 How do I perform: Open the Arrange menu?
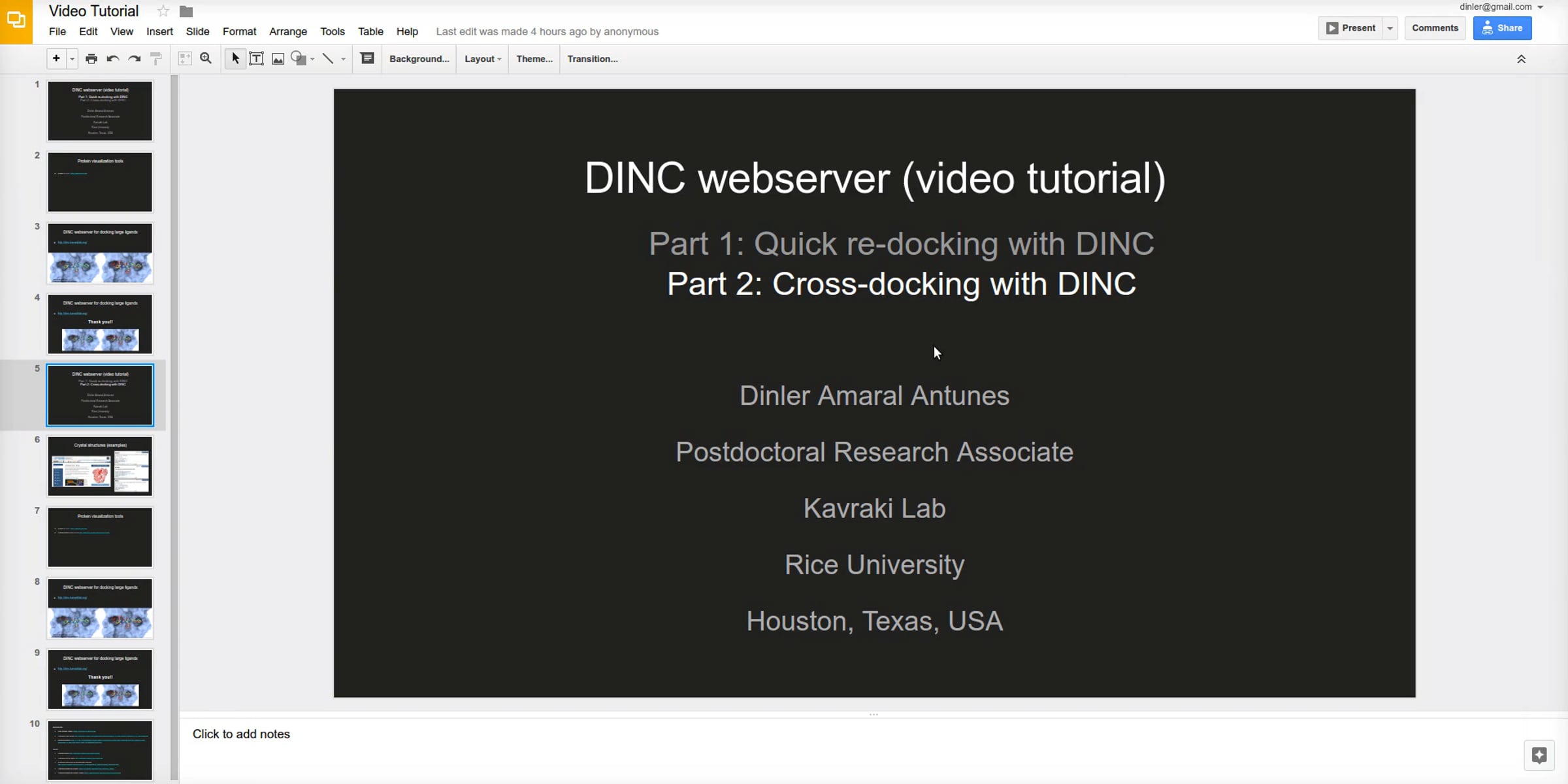[287, 31]
